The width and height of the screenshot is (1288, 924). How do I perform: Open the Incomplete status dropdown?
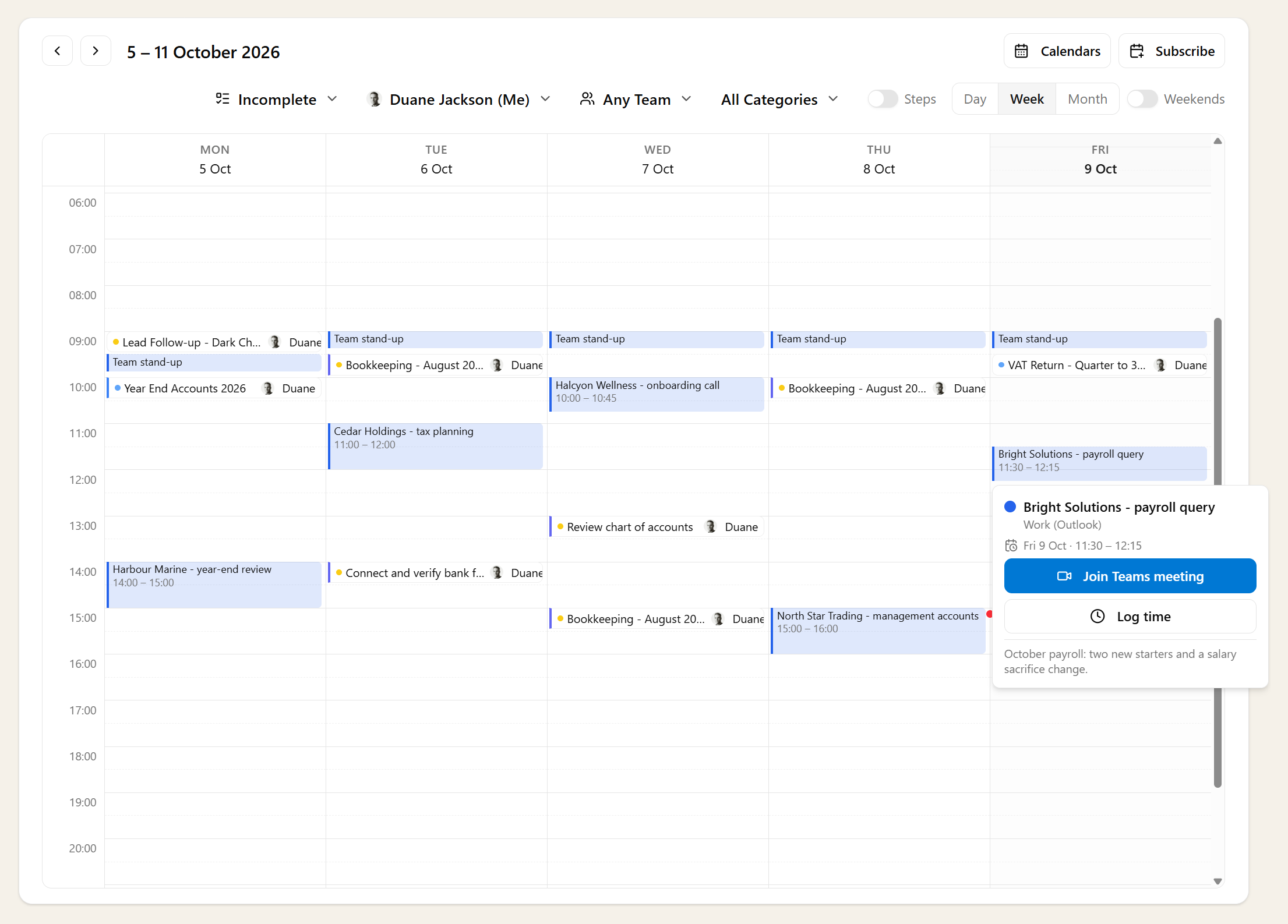pyautogui.click(x=277, y=99)
